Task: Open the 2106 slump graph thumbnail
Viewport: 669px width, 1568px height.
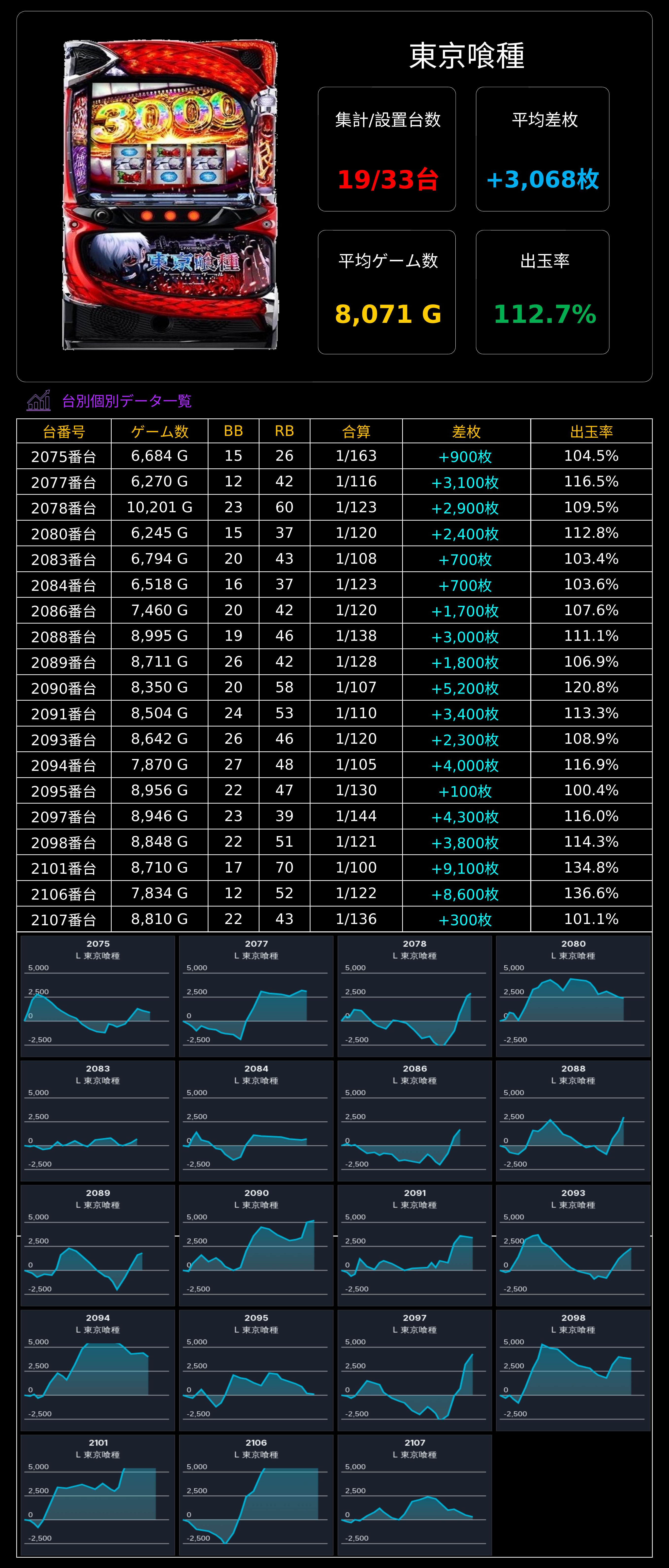Action: coord(257,1495)
